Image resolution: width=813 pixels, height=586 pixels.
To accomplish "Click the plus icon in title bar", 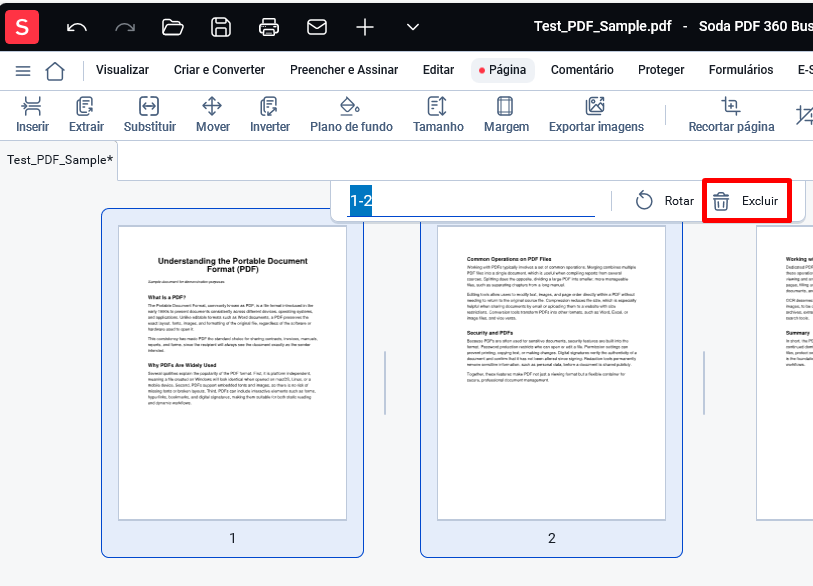I will [365, 27].
